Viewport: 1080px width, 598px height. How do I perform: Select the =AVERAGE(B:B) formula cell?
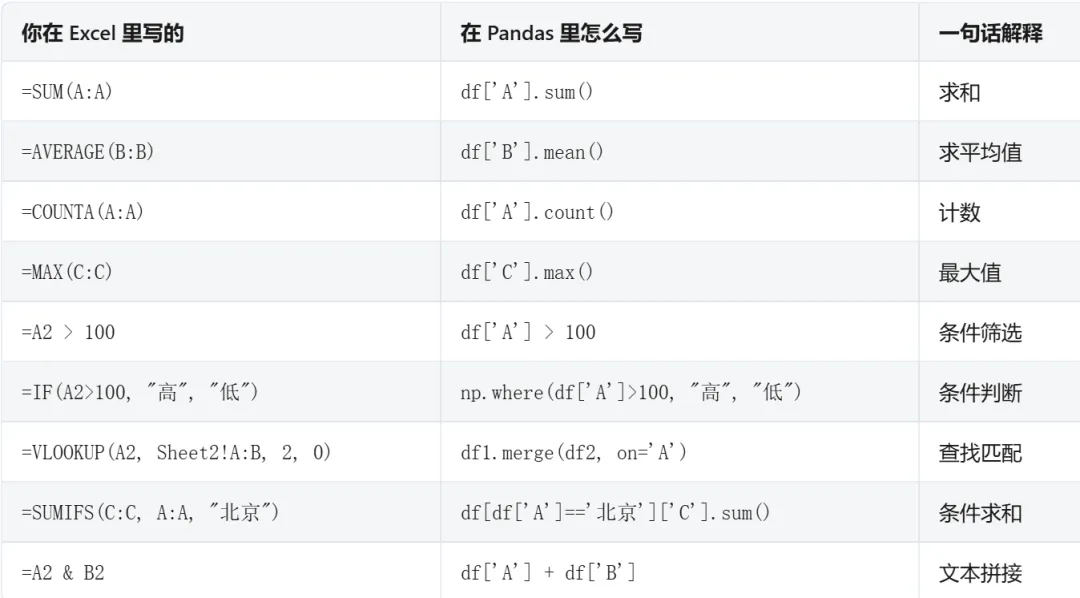coord(88,152)
